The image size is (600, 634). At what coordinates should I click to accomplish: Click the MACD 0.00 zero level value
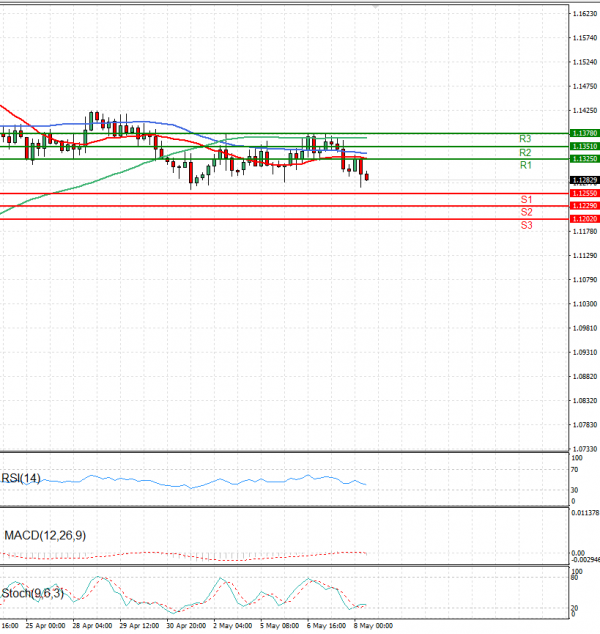pos(578,553)
